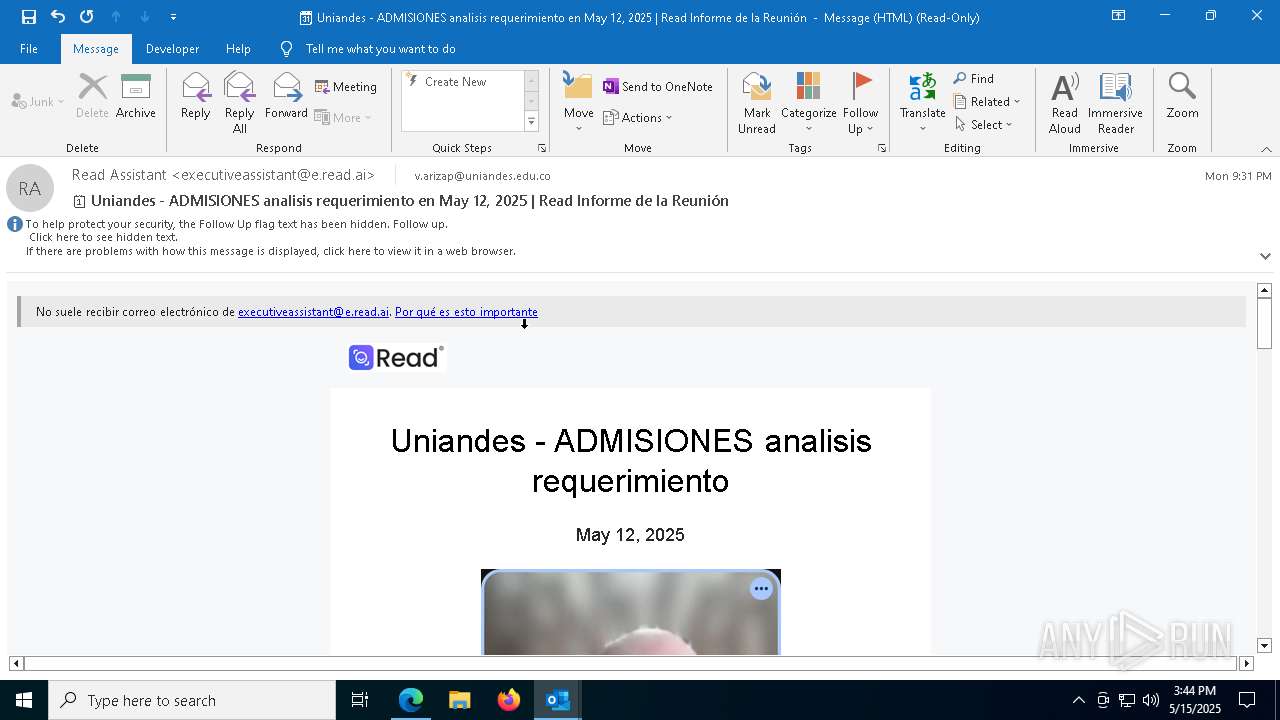
Task: Open the Tags dialog launcher
Action: (x=882, y=148)
